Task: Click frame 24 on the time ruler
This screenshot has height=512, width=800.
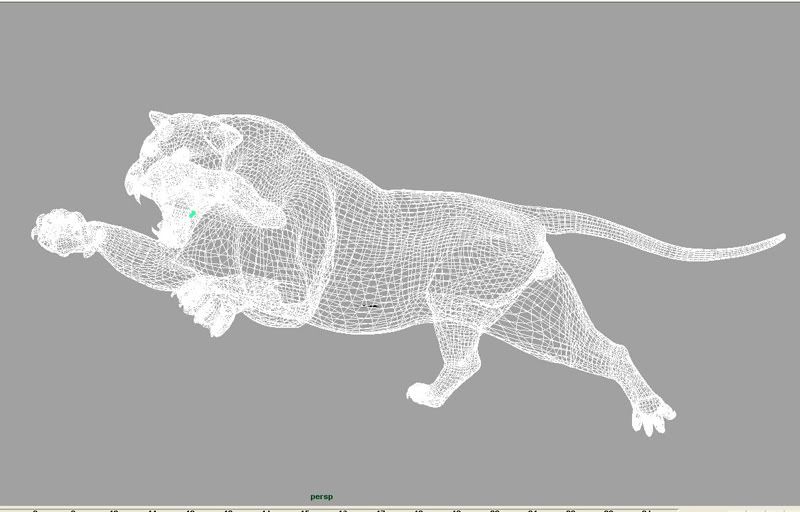Action: point(646,510)
